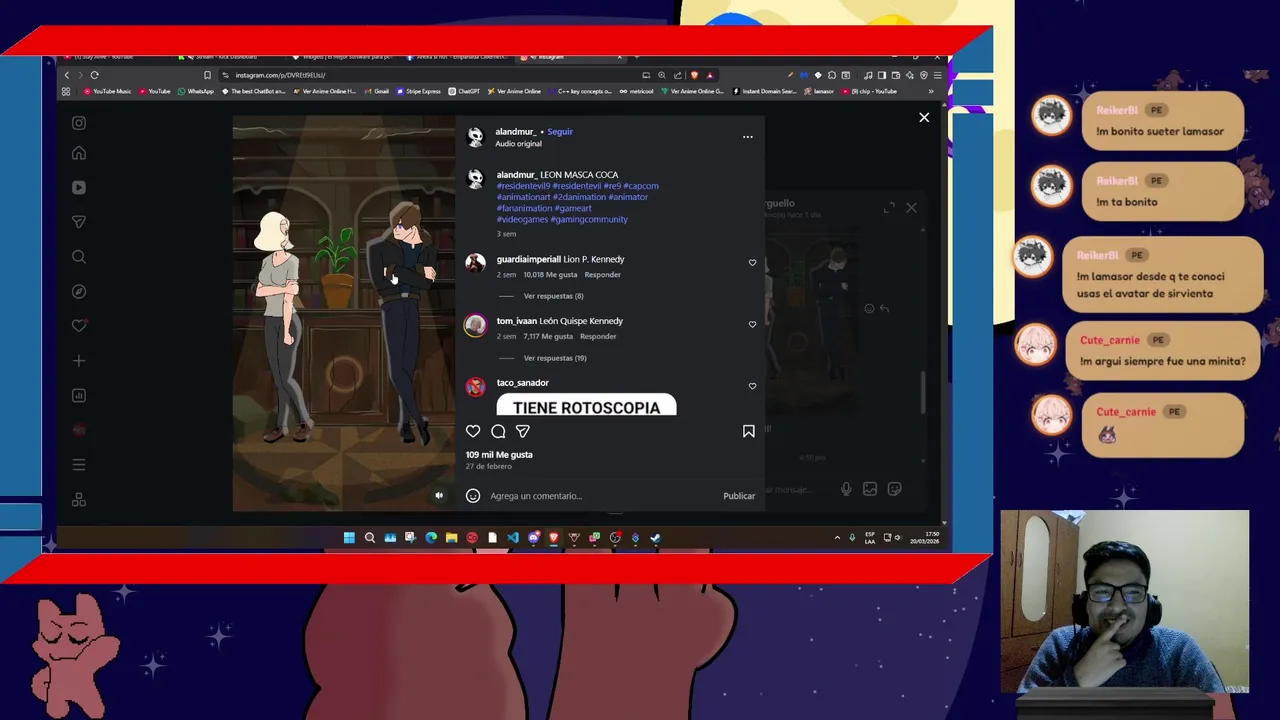Screen dimensions: 1280x720
Task: Click the microphone icon in background chat panel
Action: pos(846,489)
